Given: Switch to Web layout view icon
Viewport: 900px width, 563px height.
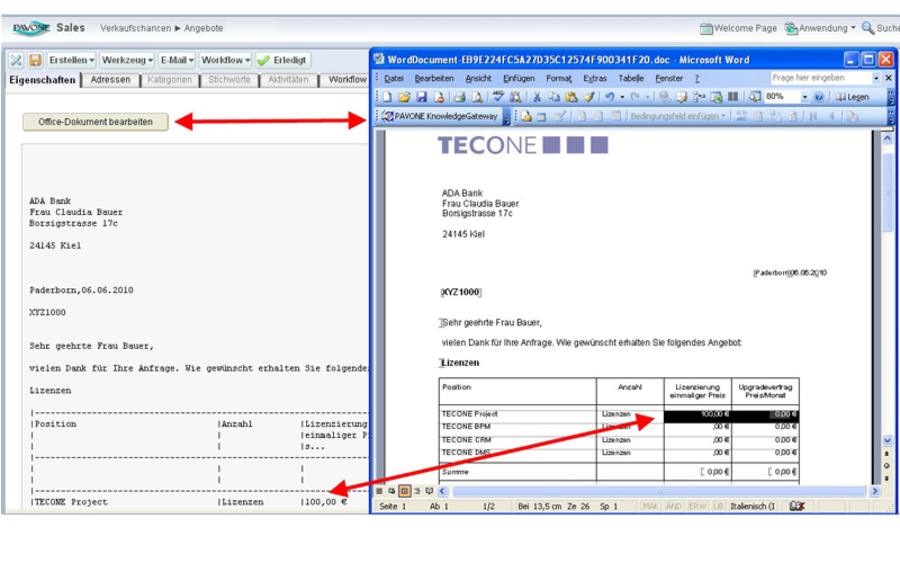Looking at the screenshot, I should pos(391,491).
